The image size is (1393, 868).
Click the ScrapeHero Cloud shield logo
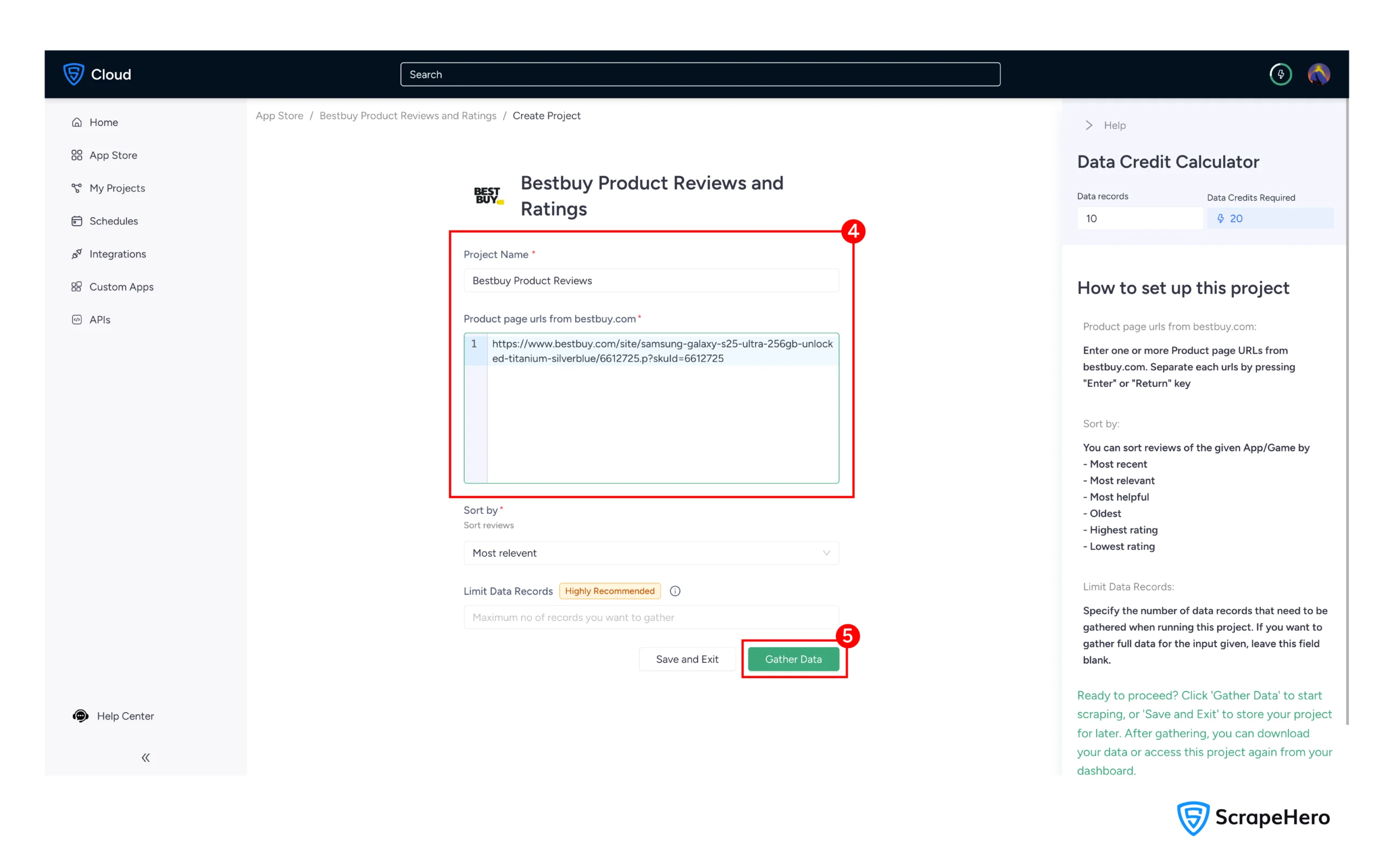[73, 74]
